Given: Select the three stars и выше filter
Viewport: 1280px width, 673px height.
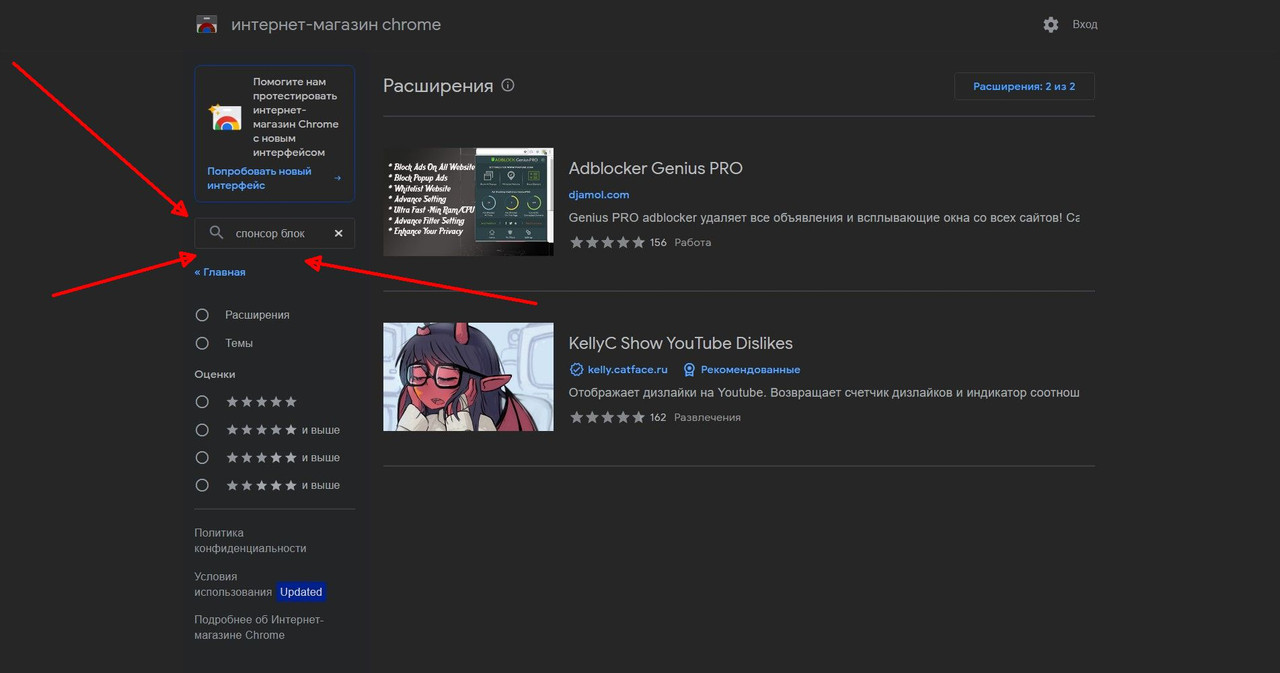Looking at the screenshot, I should click(x=202, y=457).
